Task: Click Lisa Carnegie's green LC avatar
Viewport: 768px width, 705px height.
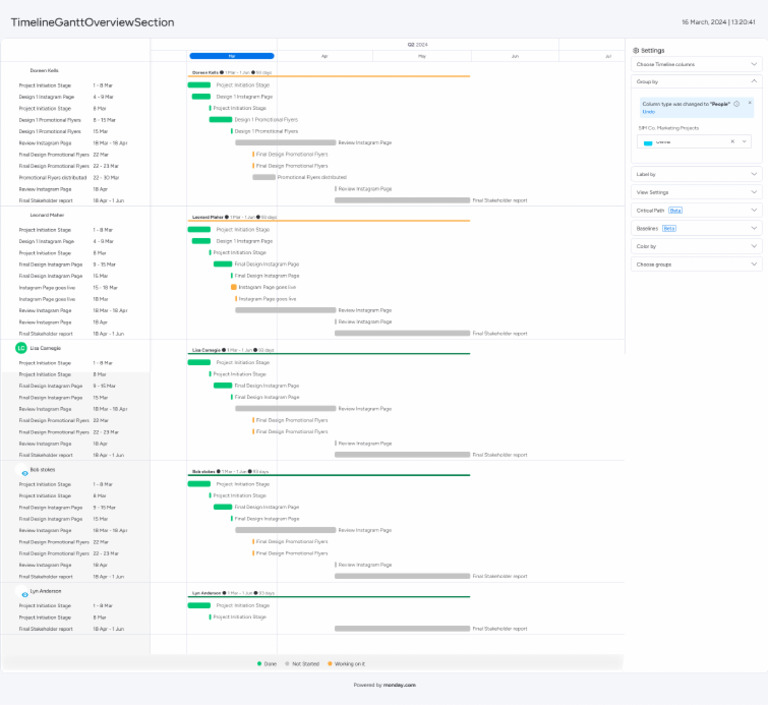Action: [20, 347]
